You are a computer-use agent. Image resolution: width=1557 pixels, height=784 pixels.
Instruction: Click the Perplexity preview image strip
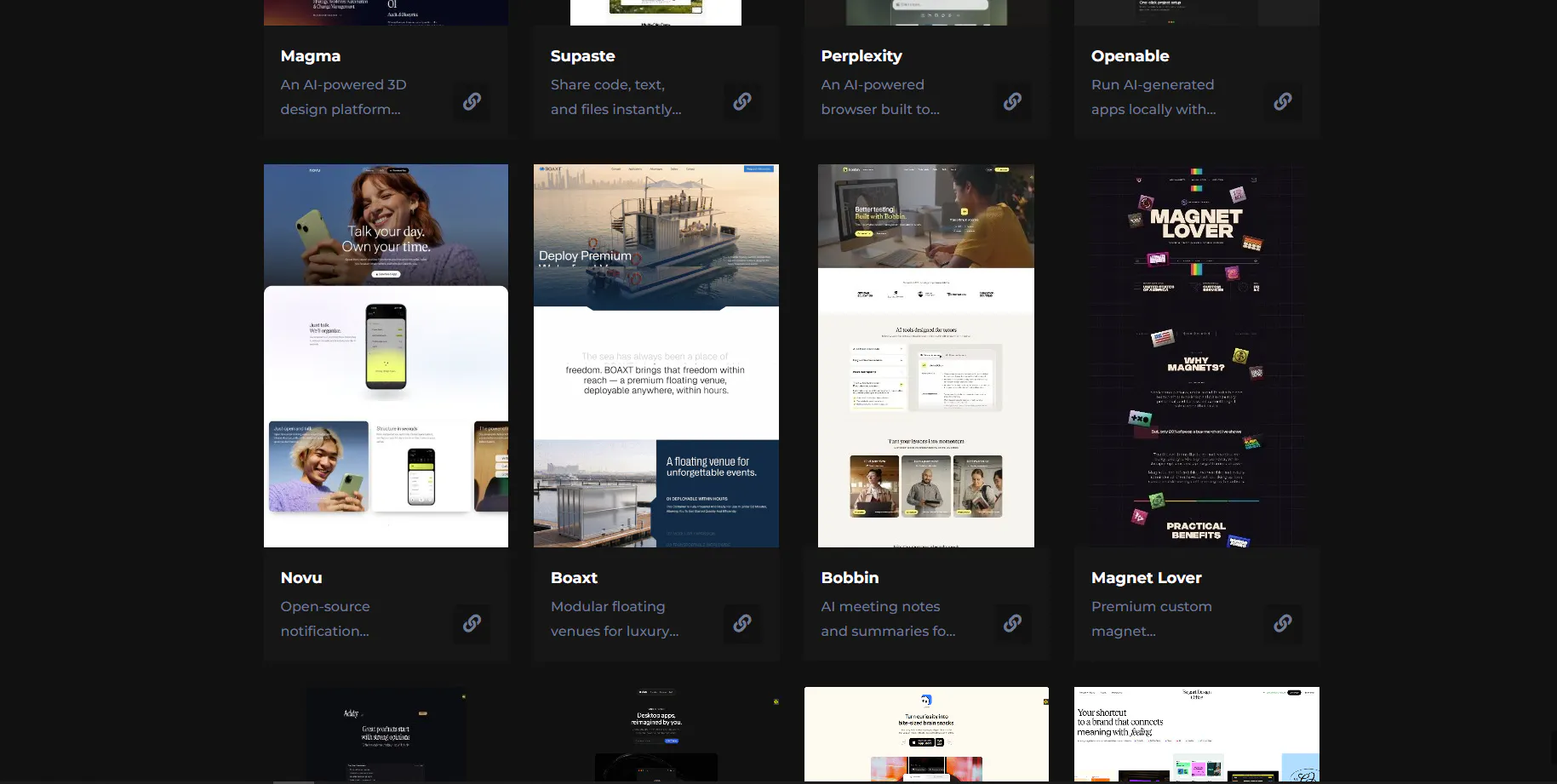[926, 12]
